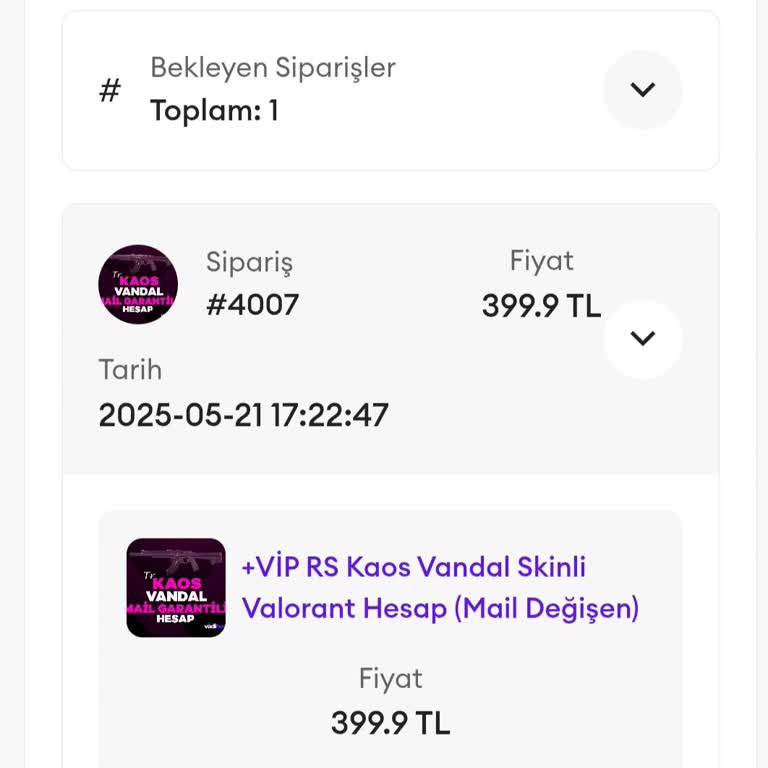Click the Fiyat label in the order header
The width and height of the screenshot is (768, 768).
(x=541, y=261)
